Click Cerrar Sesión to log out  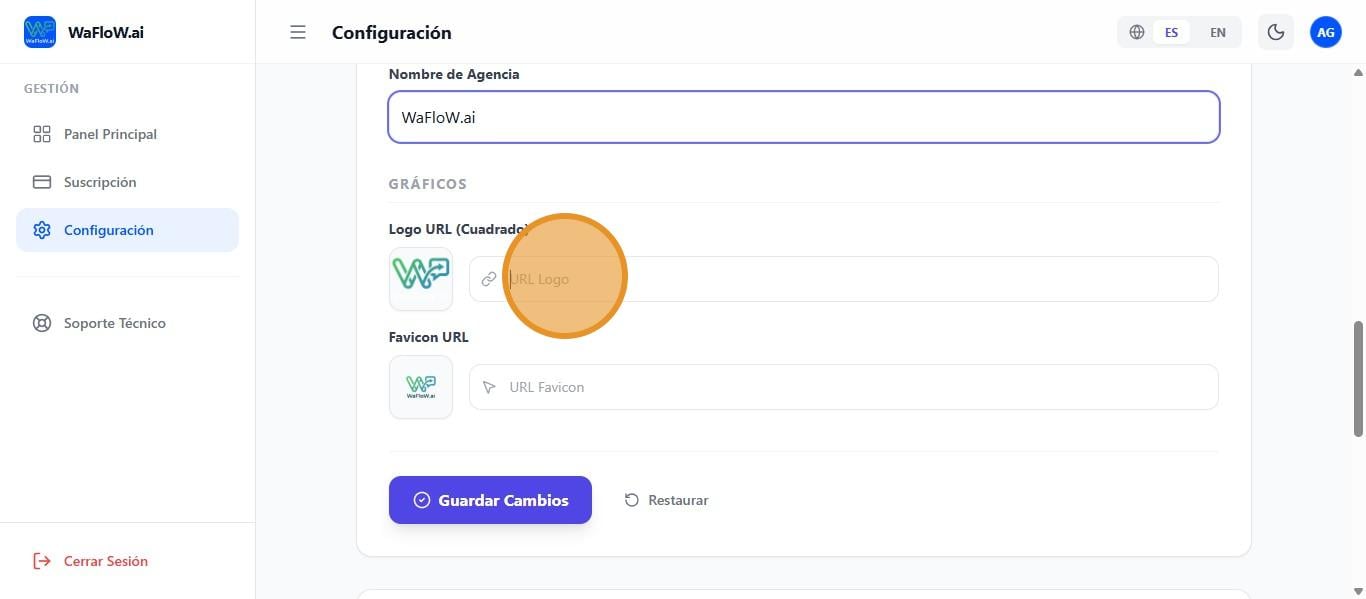tap(105, 561)
